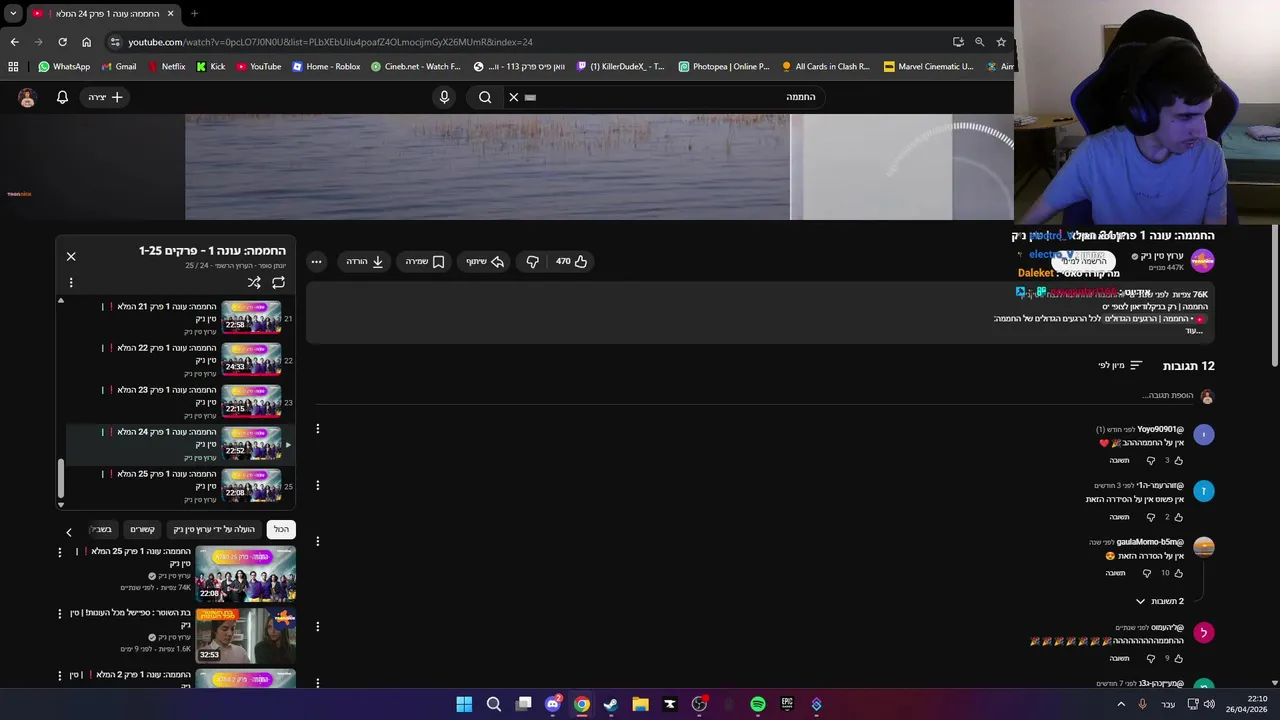Viewport: 1280px width, 720px height.
Task: Like the video showing 470 likes
Action: 572,262
